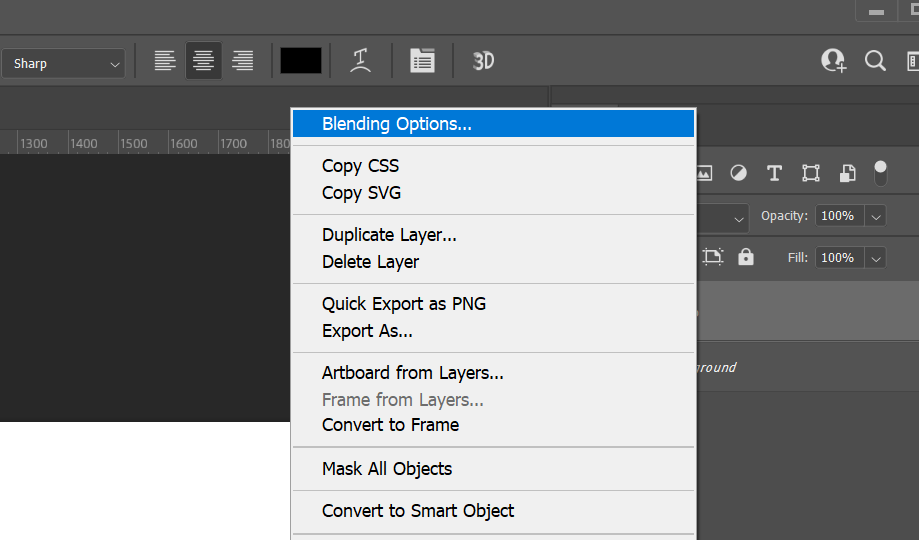Click the 3D text icon
Screen dimensions: 919x540
pos(483,61)
